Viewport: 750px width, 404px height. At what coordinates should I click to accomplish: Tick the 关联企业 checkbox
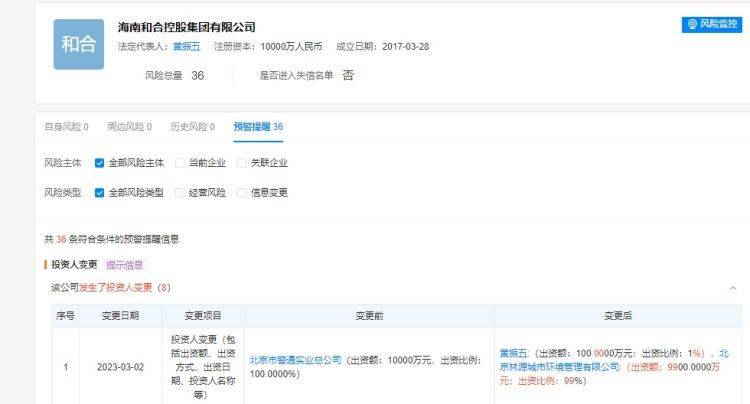point(242,163)
